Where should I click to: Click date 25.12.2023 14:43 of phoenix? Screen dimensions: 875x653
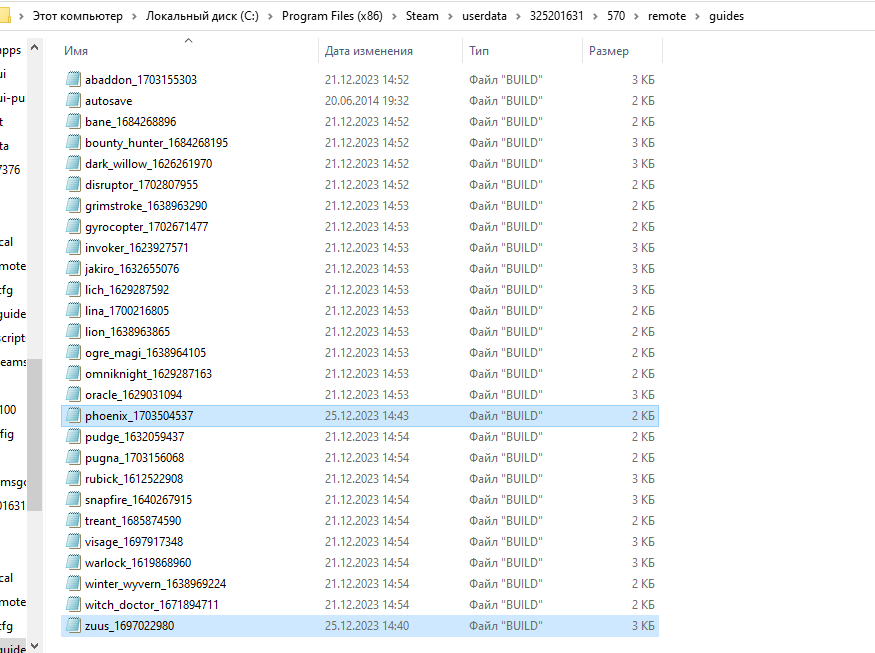click(x=367, y=416)
